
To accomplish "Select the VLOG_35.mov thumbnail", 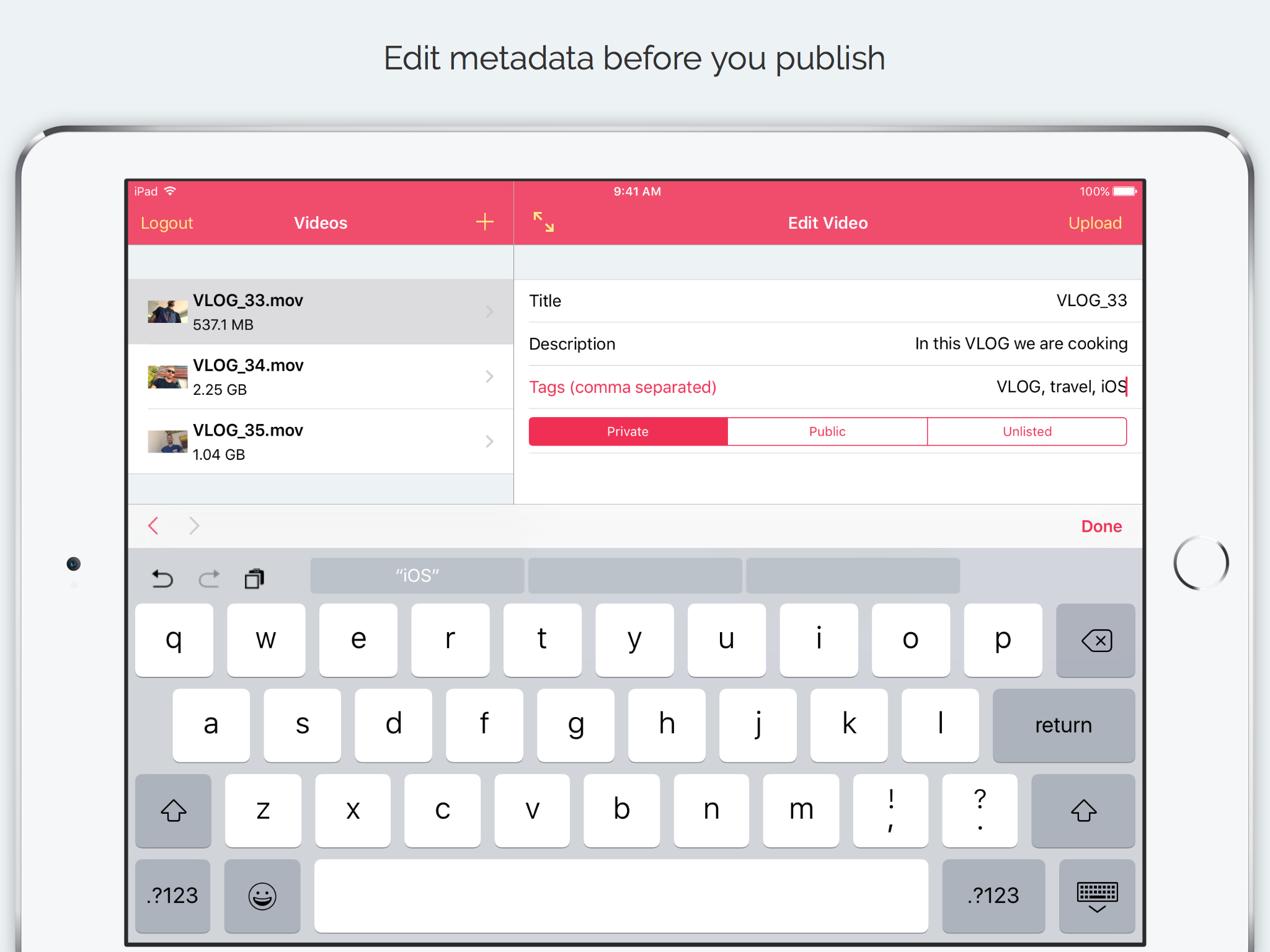I will (x=167, y=442).
